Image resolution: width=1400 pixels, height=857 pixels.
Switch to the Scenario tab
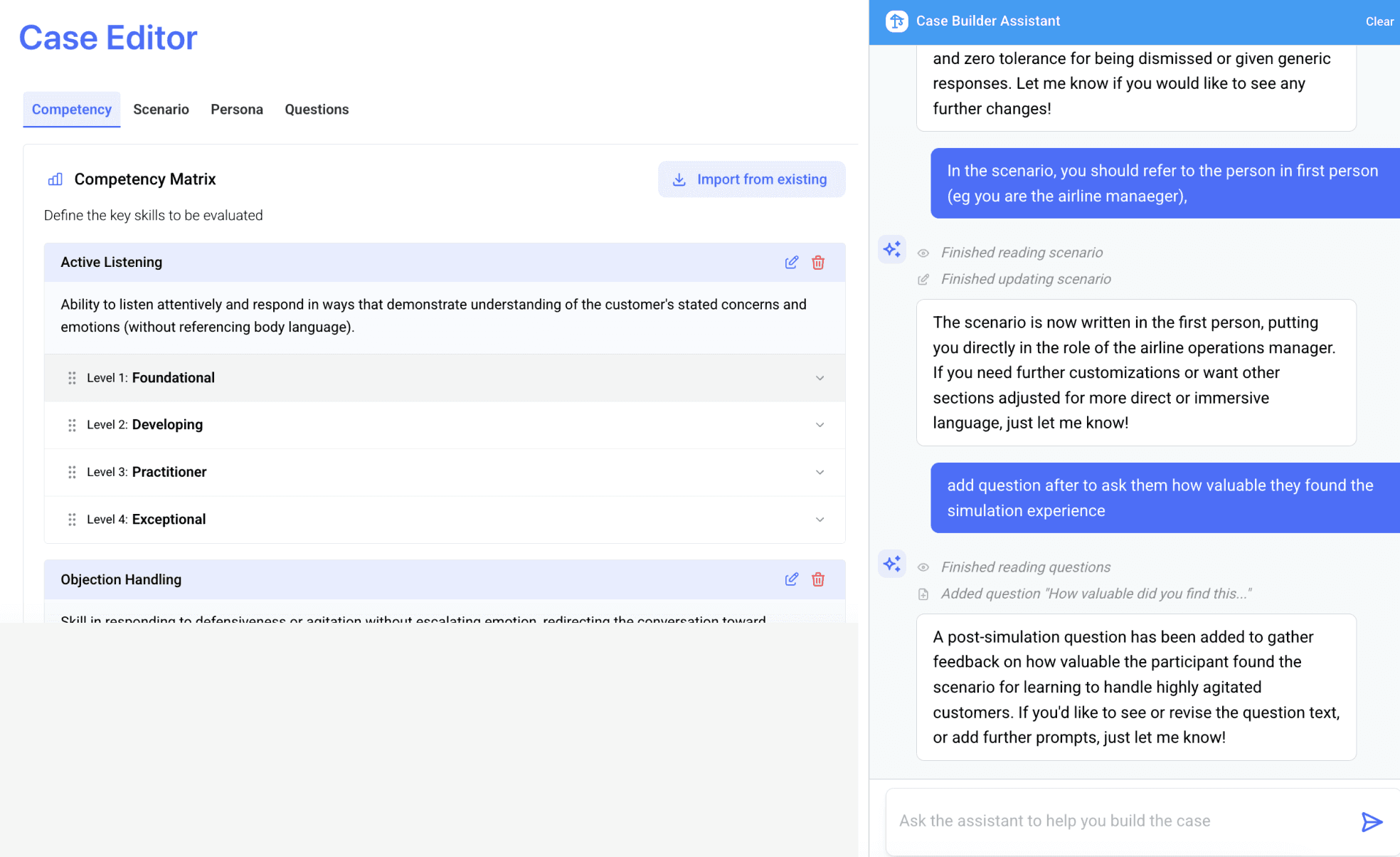(161, 110)
